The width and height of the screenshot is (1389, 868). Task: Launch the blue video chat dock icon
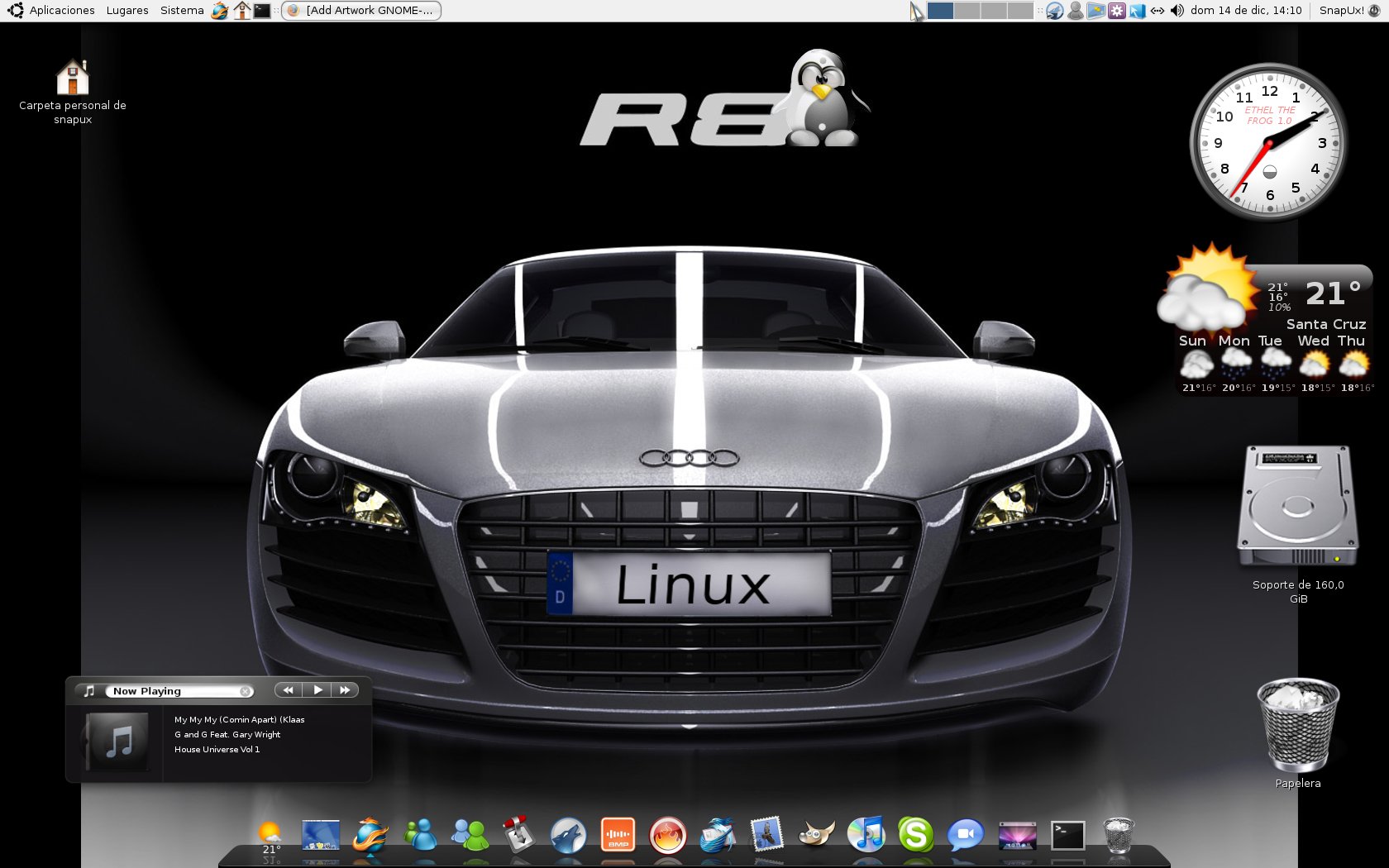click(x=966, y=835)
